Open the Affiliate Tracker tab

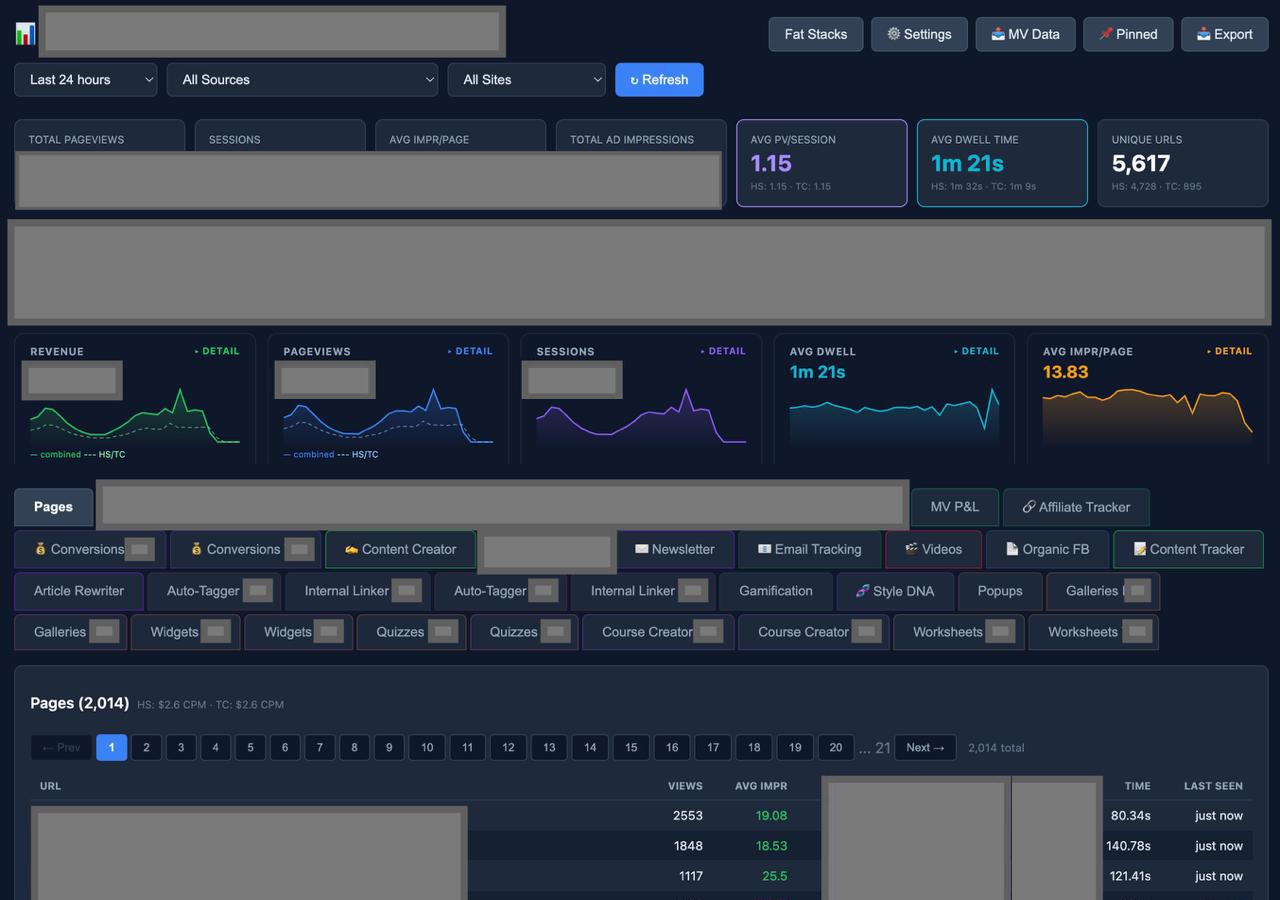[x=1075, y=507]
